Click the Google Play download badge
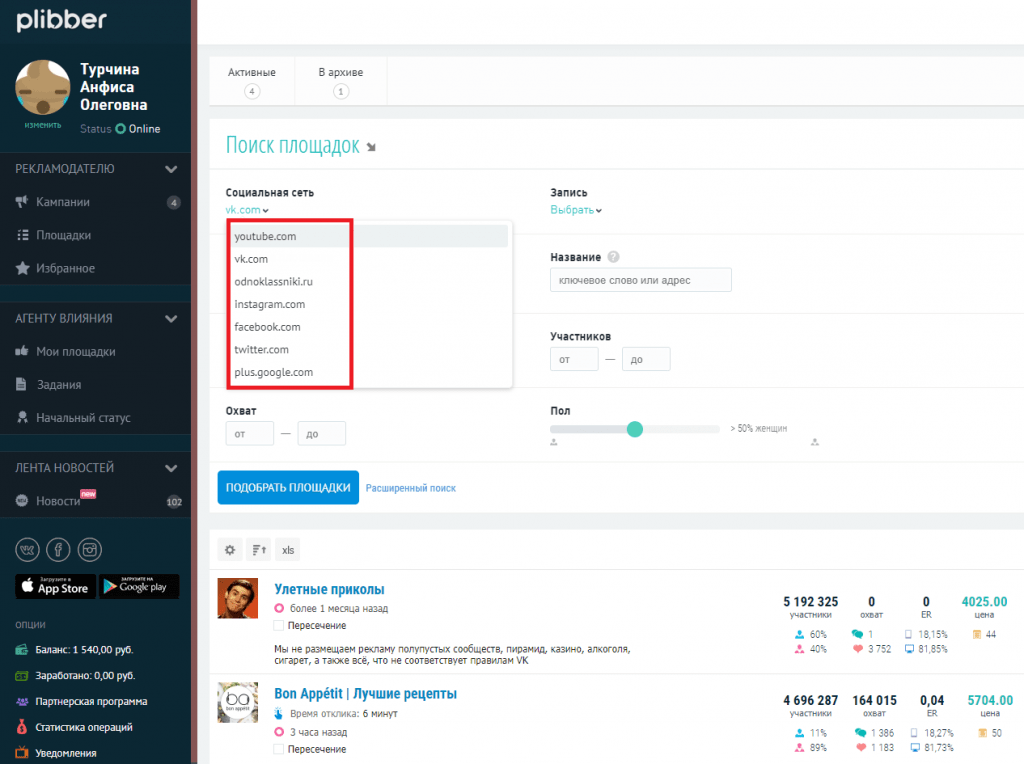1024x764 pixels. (139, 587)
